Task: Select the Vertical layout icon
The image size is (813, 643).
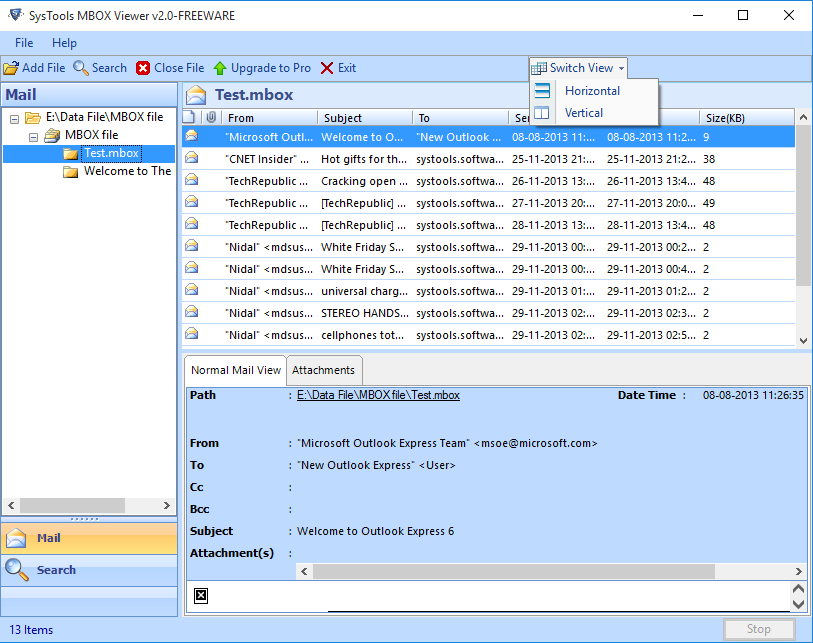Action: pyautogui.click(x=541, y=113)
